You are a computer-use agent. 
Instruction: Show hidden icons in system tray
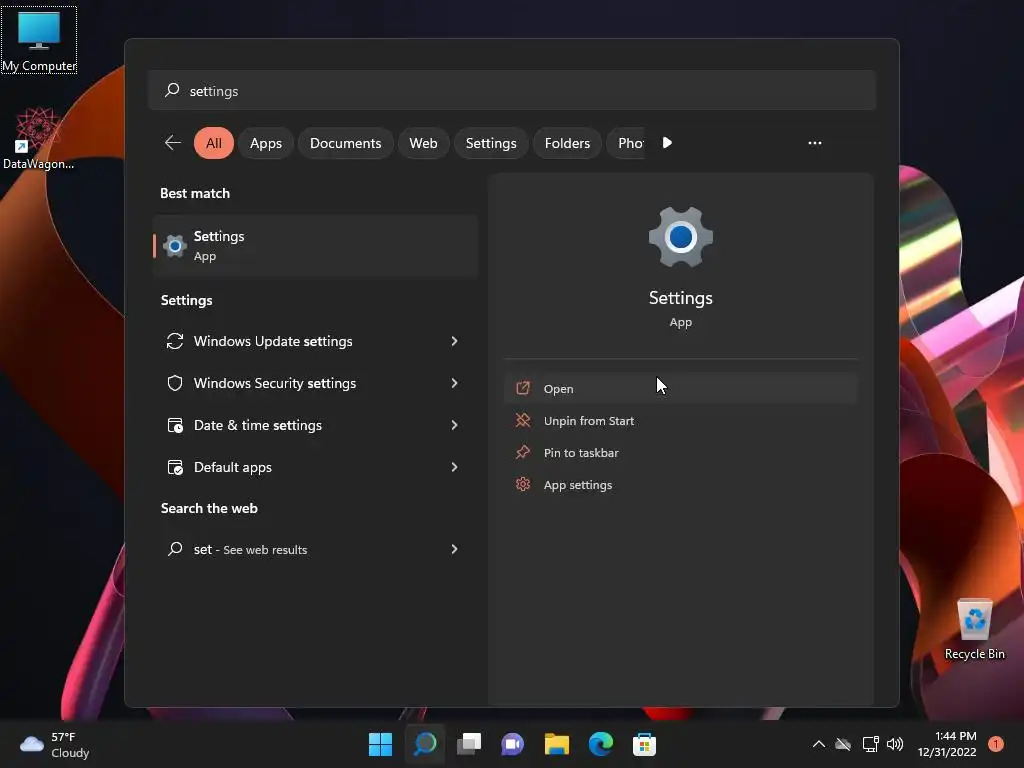click(818, 744)
